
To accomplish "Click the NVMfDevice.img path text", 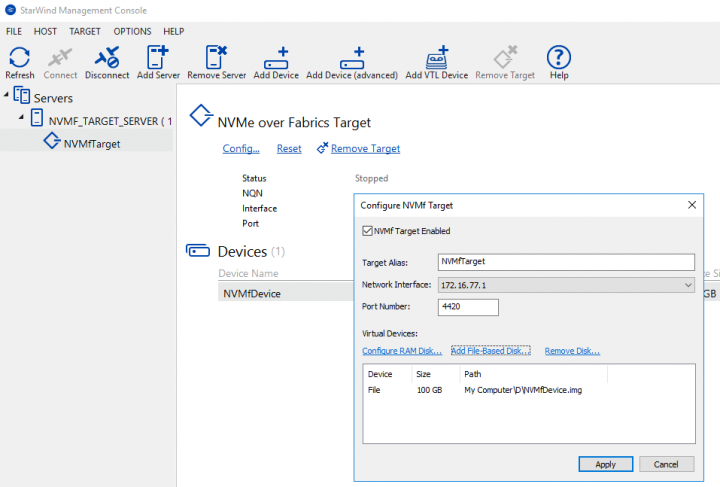I will click(523, 390).
